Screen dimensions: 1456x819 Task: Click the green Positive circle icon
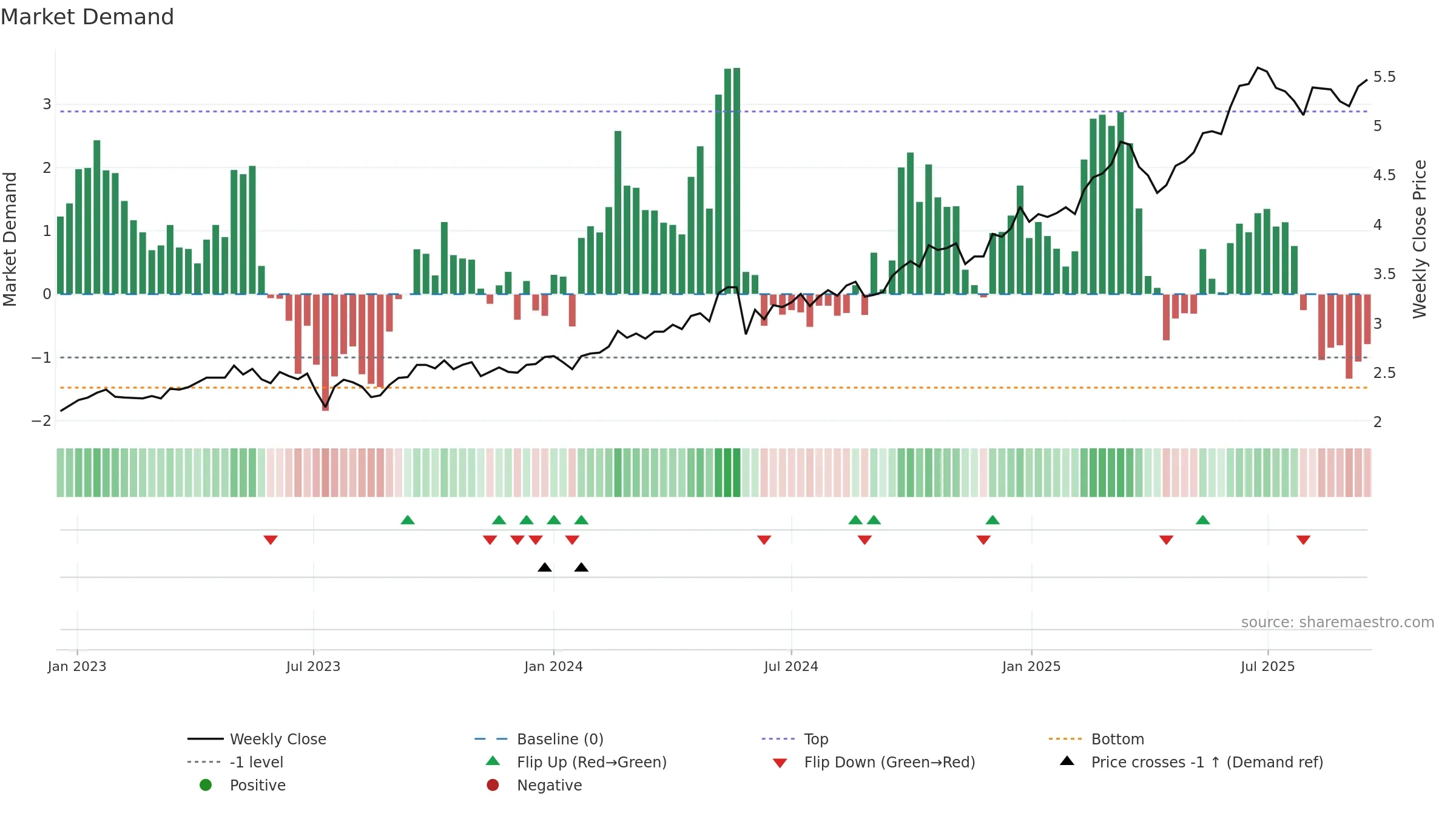pos(206,785)
